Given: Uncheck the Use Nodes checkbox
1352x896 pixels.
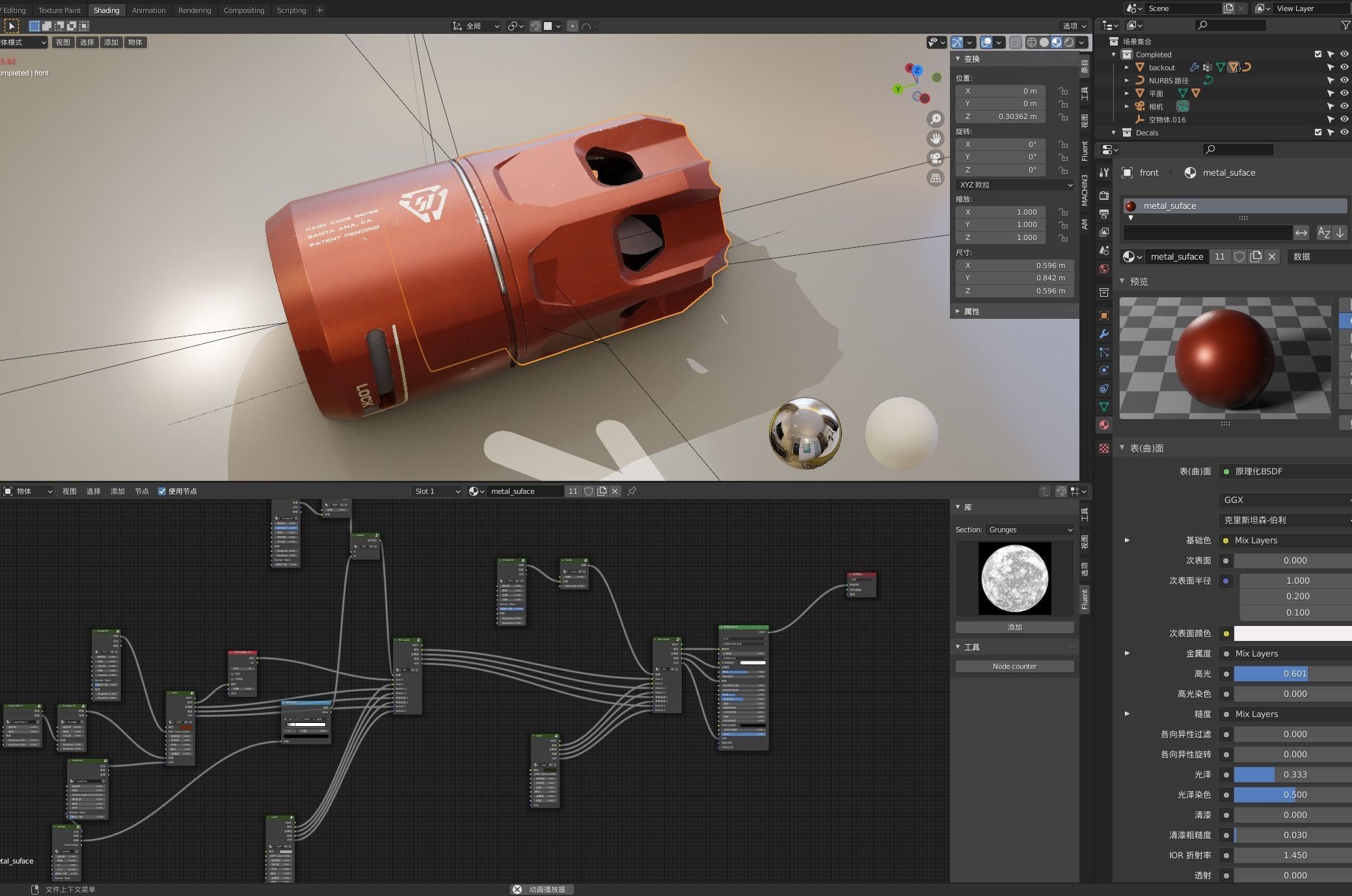Looking at the screenshot, I should point(162,491).
